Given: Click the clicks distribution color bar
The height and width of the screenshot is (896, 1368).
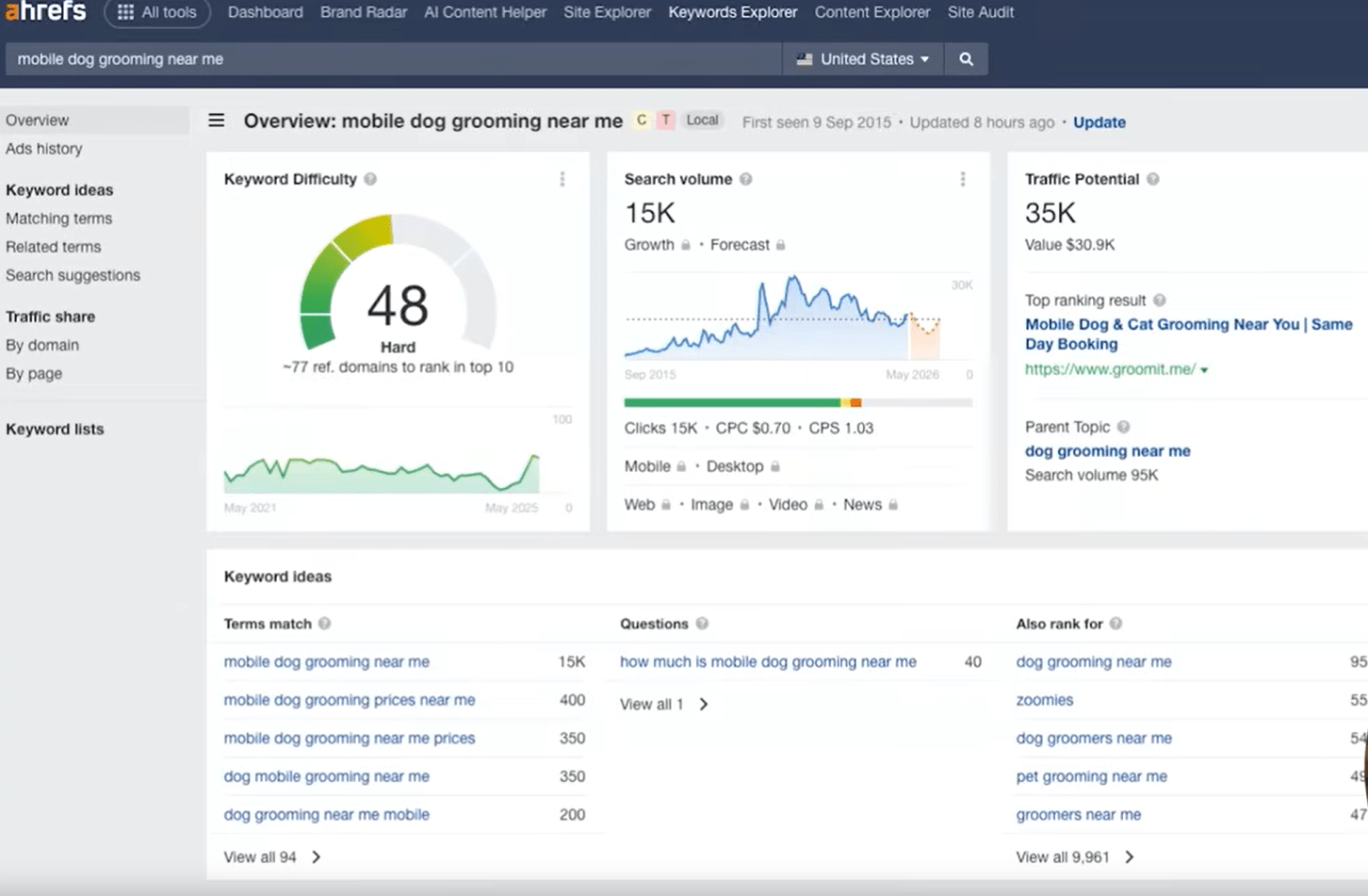Looking at the screenshot, I should click(797, 402).
